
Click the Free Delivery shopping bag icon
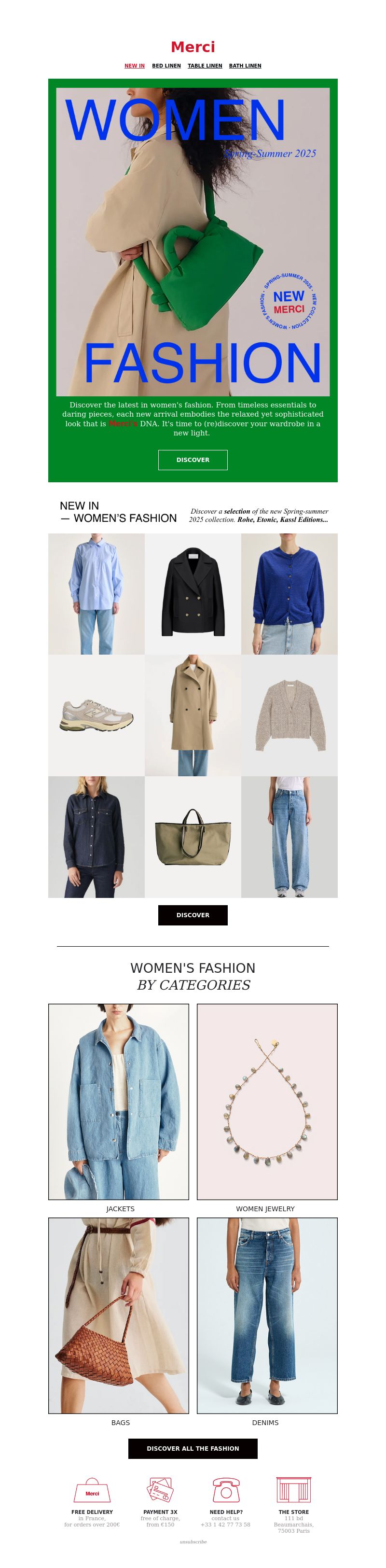pos(92,1490)
